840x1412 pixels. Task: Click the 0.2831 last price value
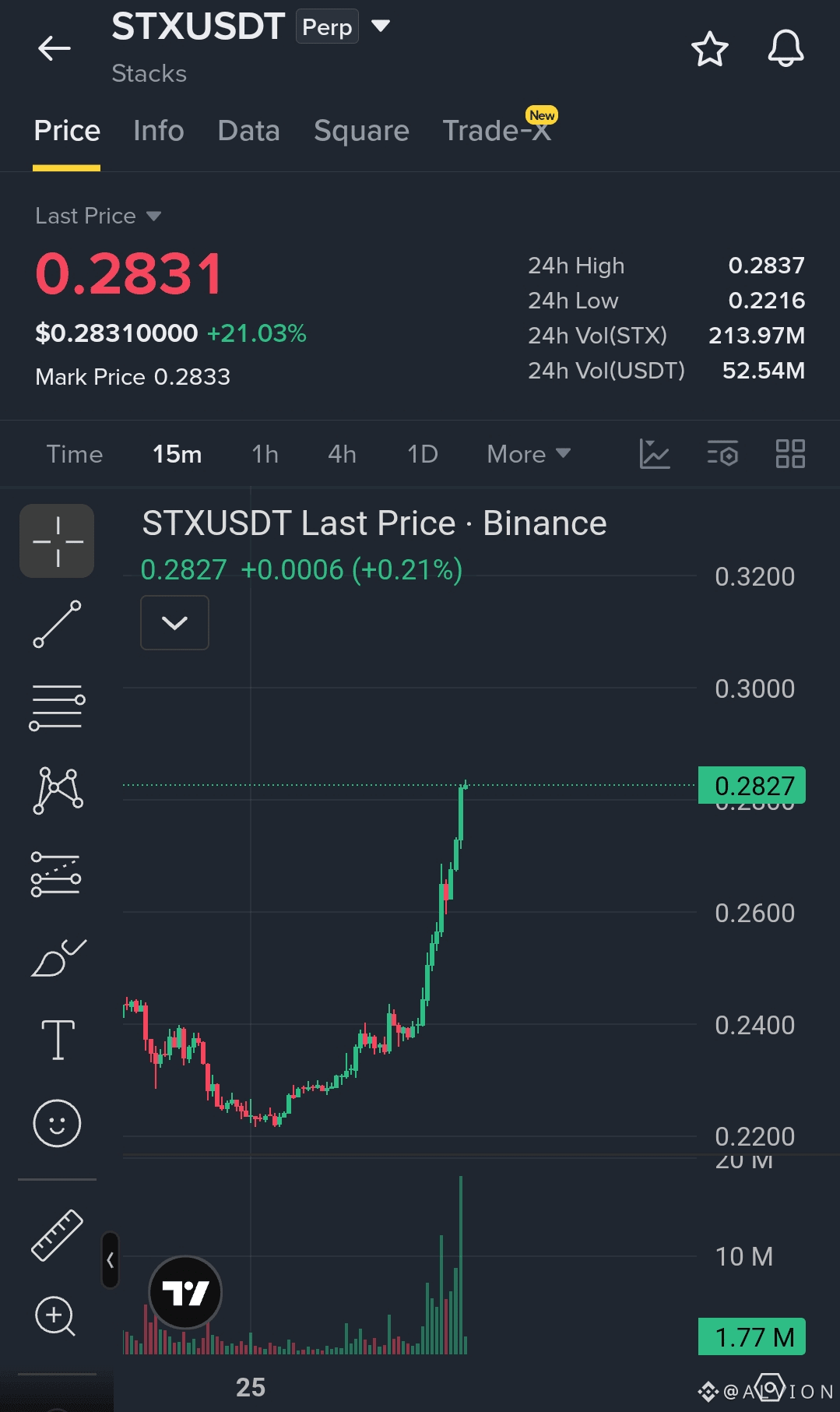click(x=129, y=274)
